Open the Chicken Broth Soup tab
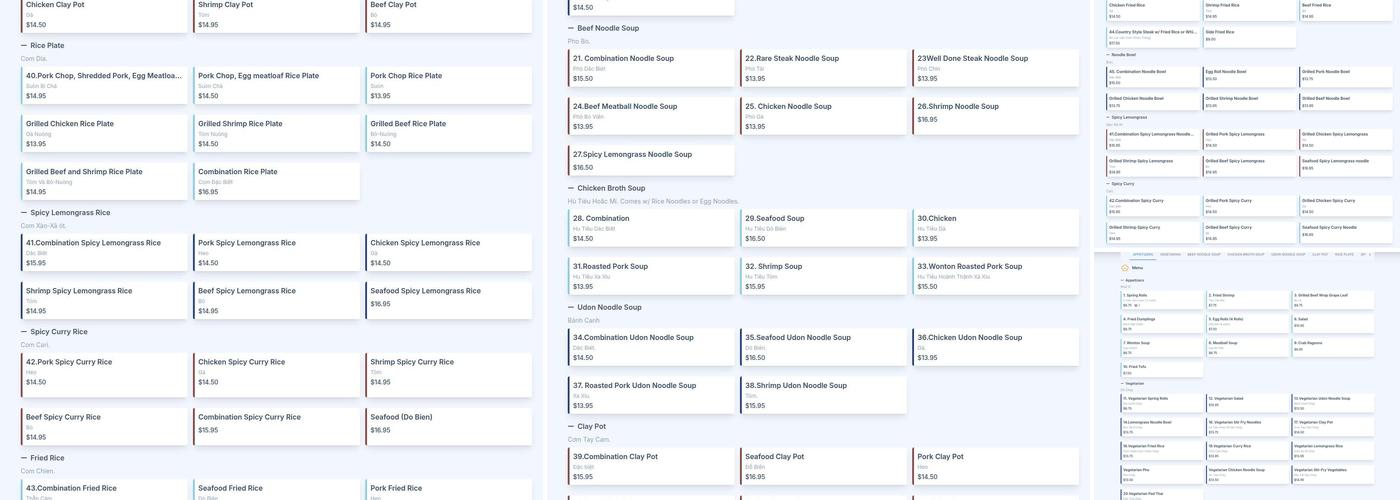Screen dimensions: 1400x500 (x=1246, y=254)
